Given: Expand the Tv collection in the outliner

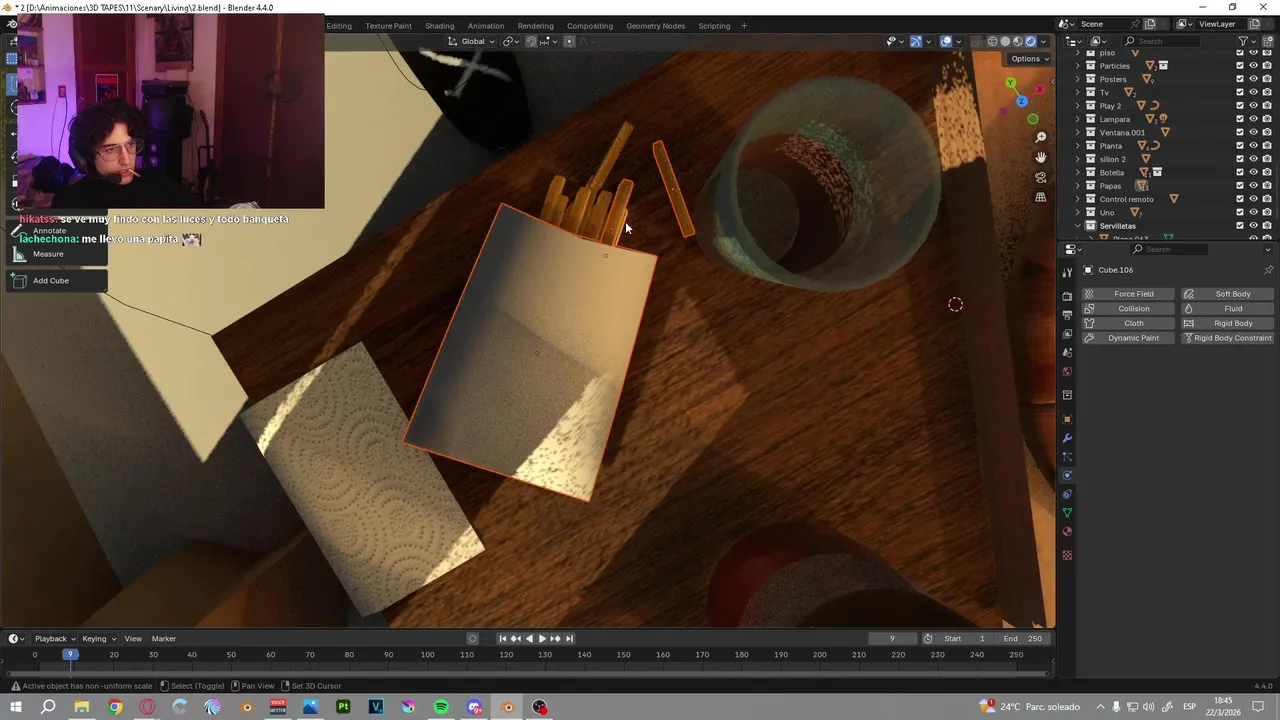Looking at the screenshot, I should [x=1078, y=92].
